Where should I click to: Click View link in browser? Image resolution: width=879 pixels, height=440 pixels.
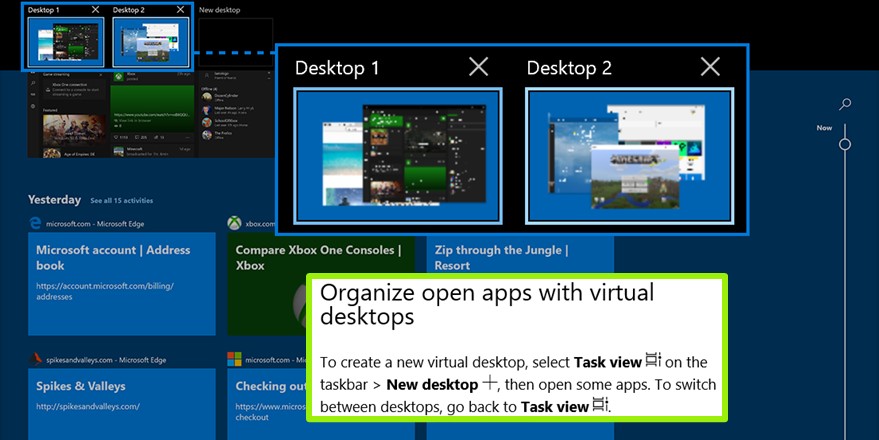[133, 121]
